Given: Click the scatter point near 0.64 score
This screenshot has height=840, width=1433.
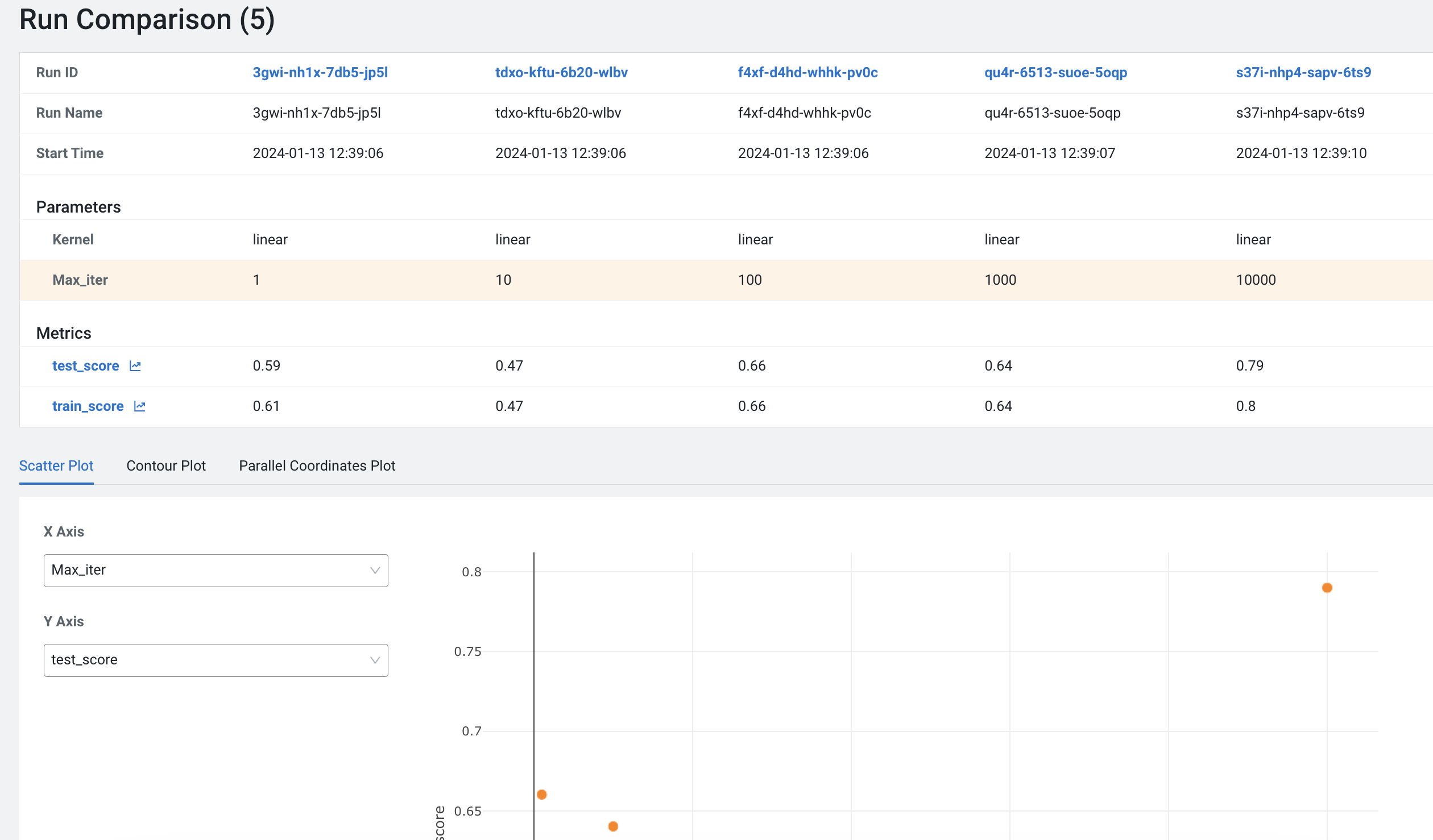Looking at the screenshot, I should (x=613, y=826).
